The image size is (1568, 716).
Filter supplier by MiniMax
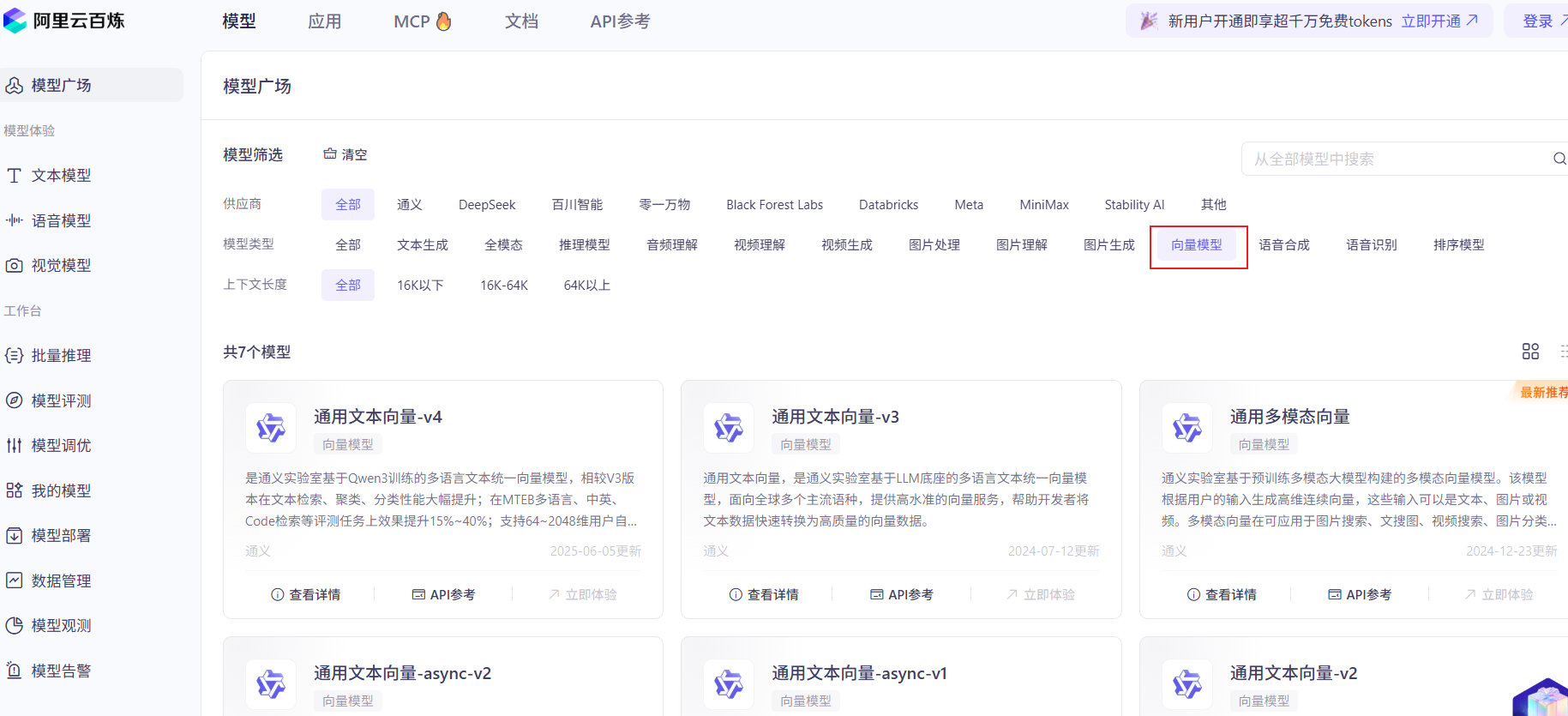coord(1044,205)
